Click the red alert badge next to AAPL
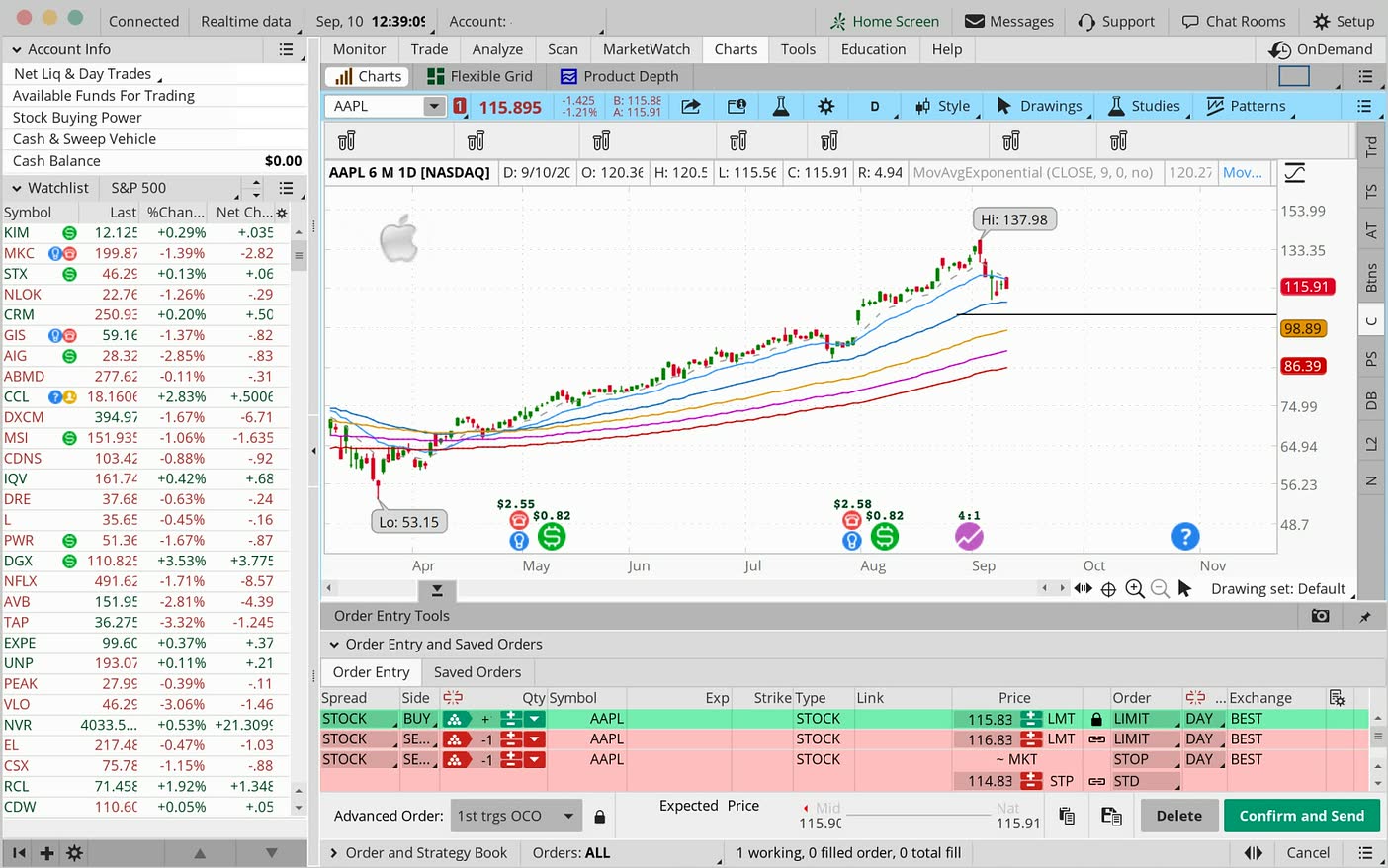Viewport: 1388px width, 868px height. [460, 107]
